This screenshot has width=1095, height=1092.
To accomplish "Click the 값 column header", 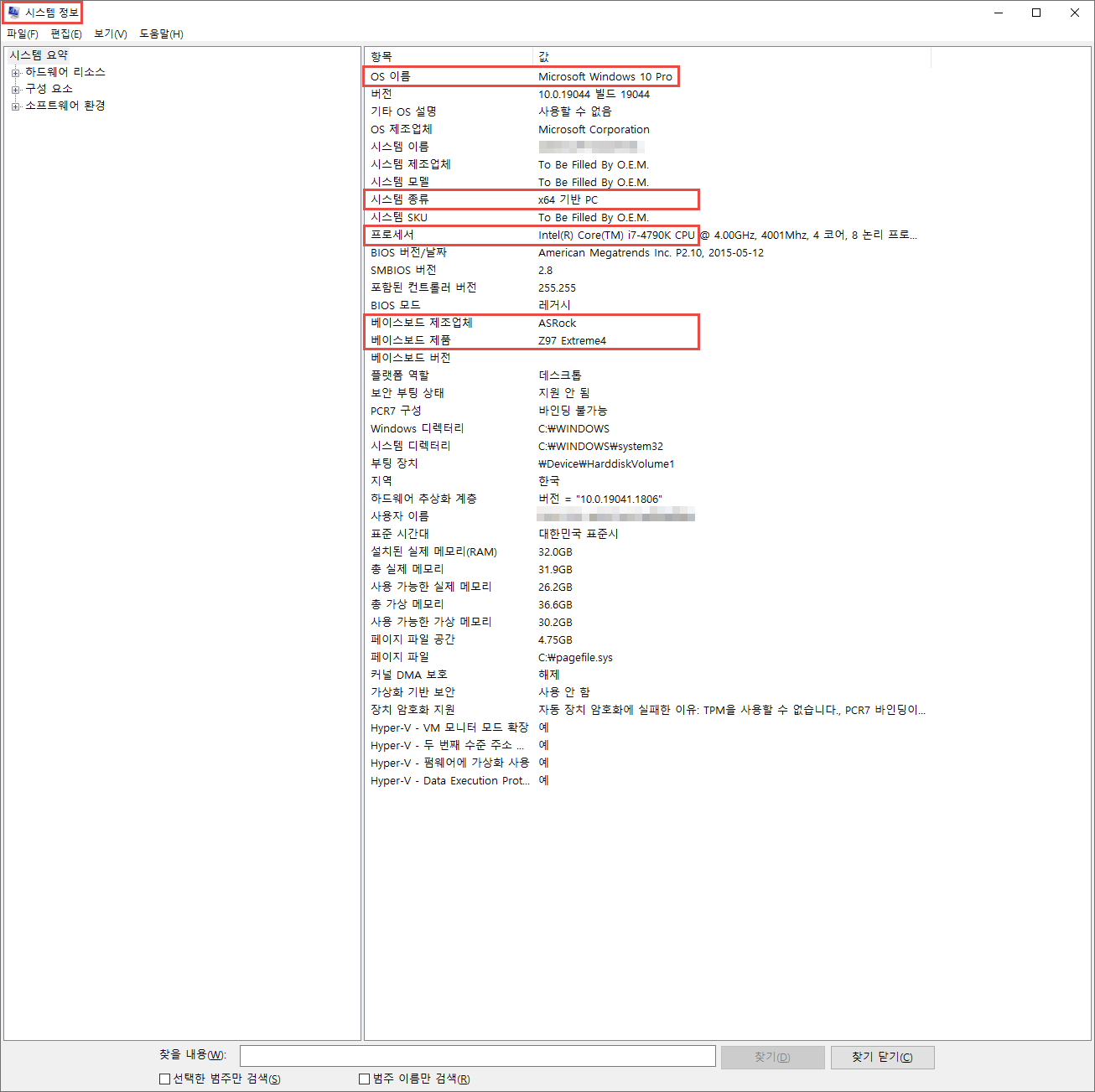I will [732, 57].
